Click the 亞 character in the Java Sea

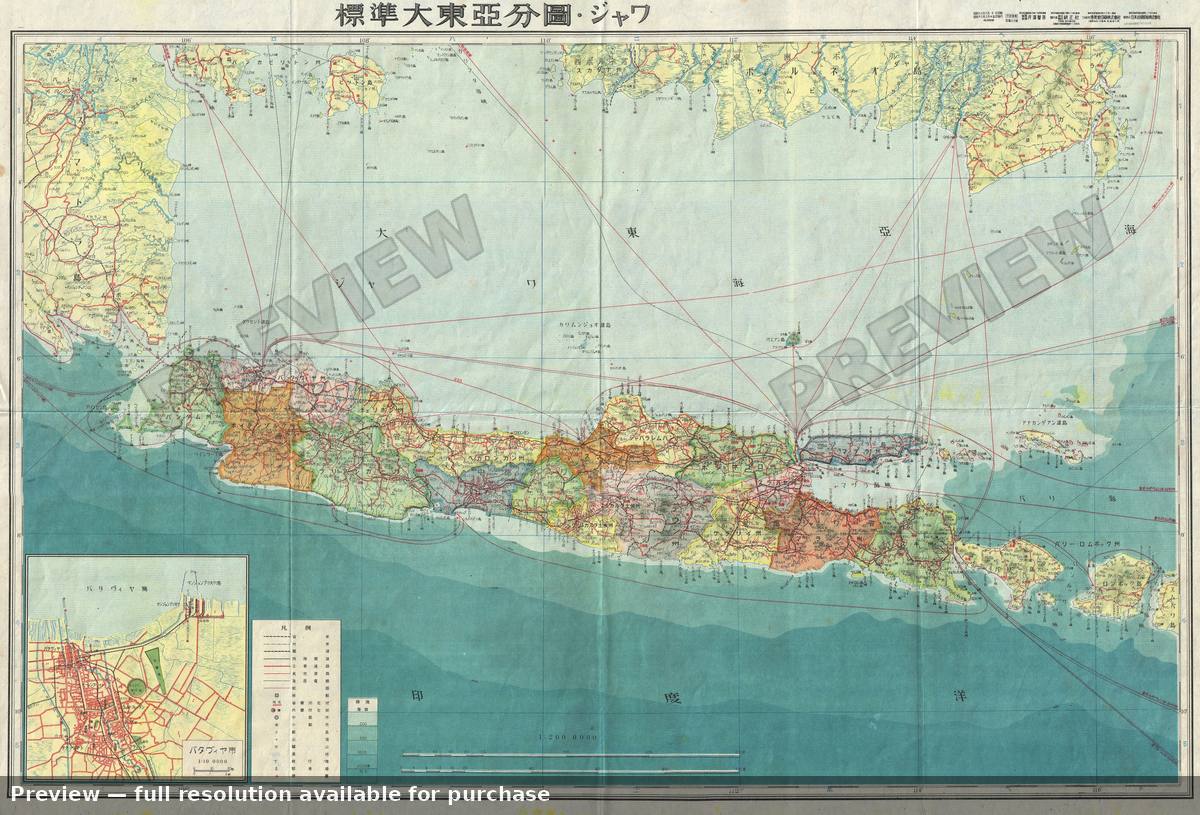pos(883,232)
